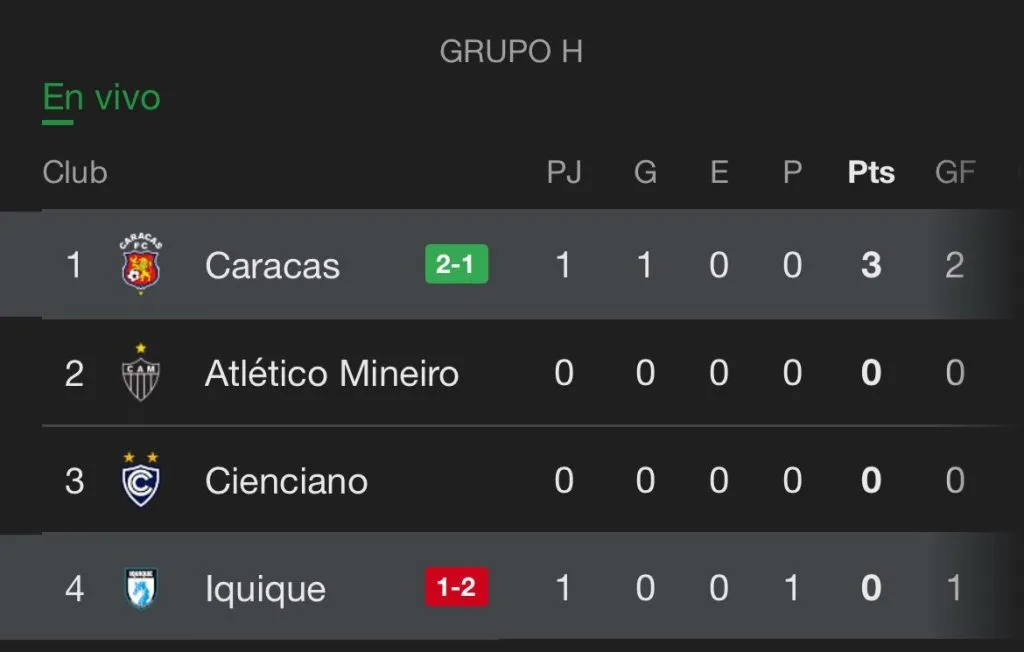Click the PJ column header
The width and height of the screenshot is (1024, 652).
pyautogui.click(x=564, y=173)
